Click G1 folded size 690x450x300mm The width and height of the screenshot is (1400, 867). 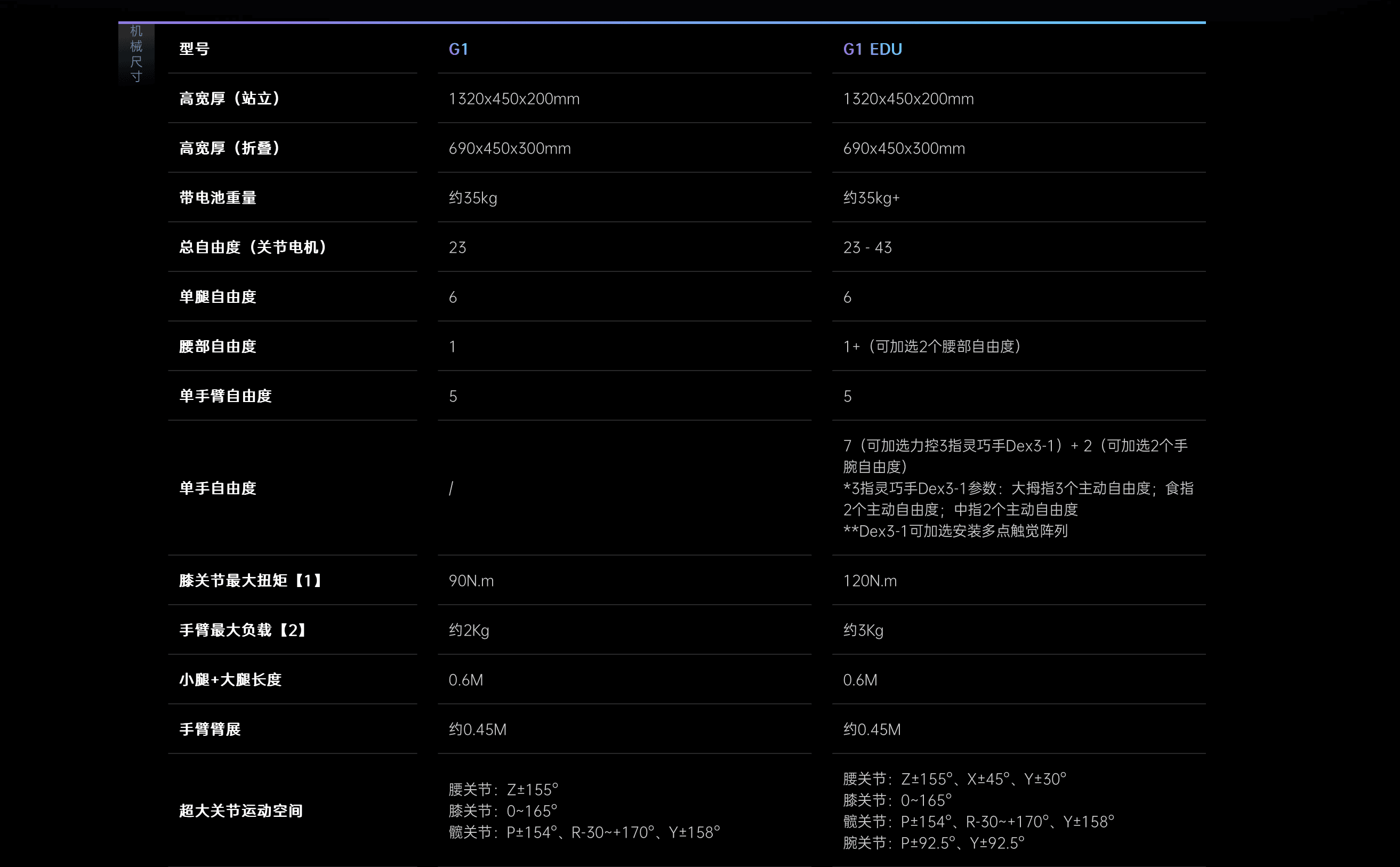tap(509, 149)
